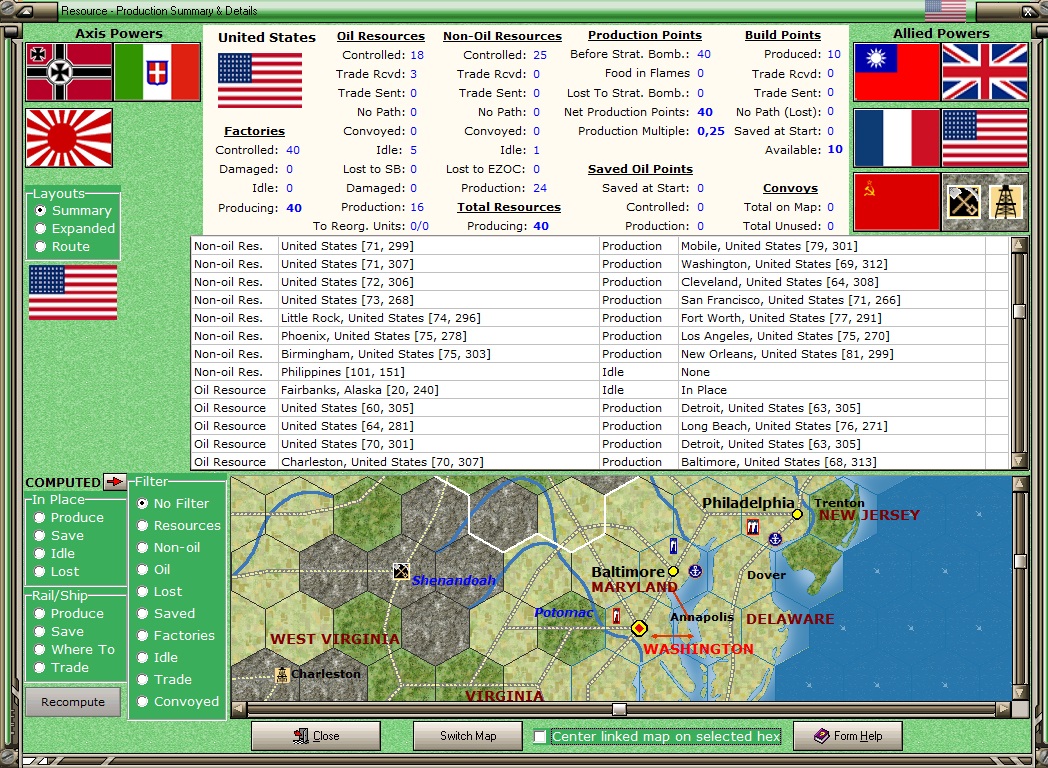Click the Switch Map button
Image resolution: width=1048 pixels, height=768 pixels.
(x=468, y=736)
